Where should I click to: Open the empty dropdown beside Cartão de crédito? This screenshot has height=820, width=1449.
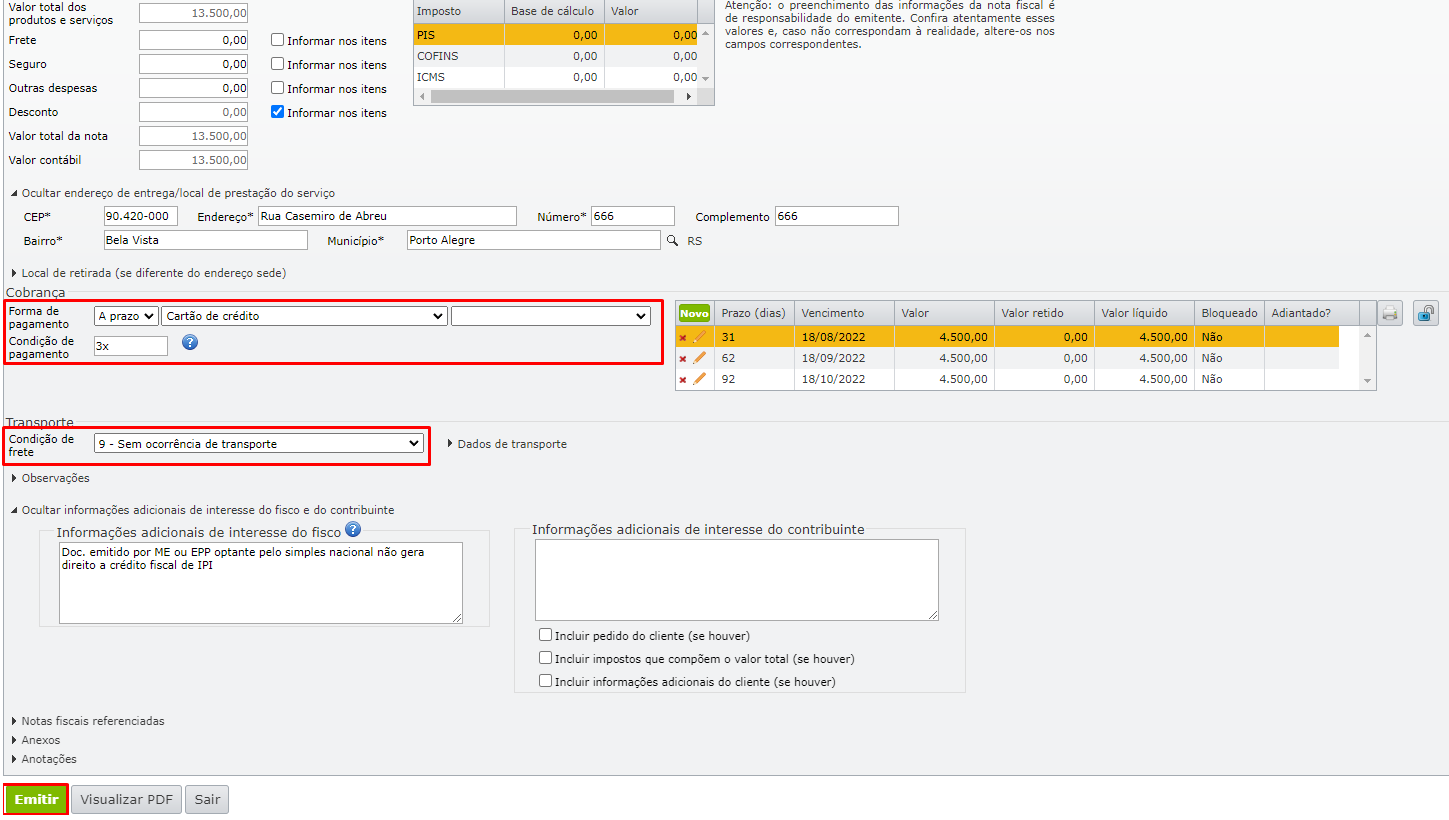pyautogui.click(x=551, y=316)
